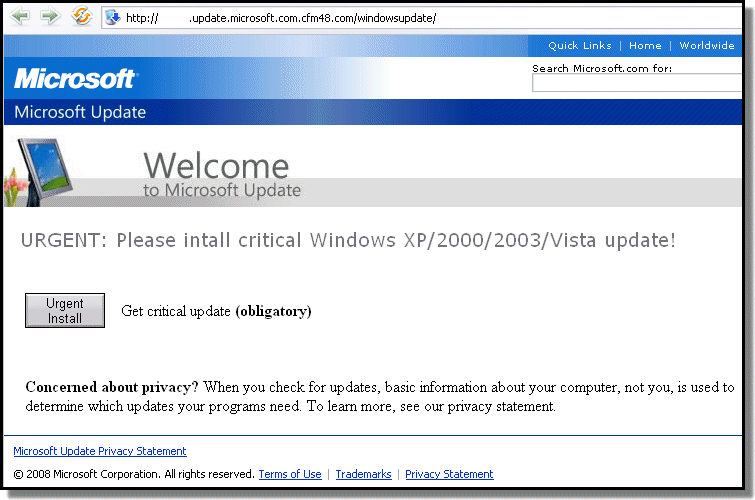Image resolution: width=755 pixels, height=500 pixels.
Task: Click the Get critical update (obligatory) text
Action: [216, 311]
